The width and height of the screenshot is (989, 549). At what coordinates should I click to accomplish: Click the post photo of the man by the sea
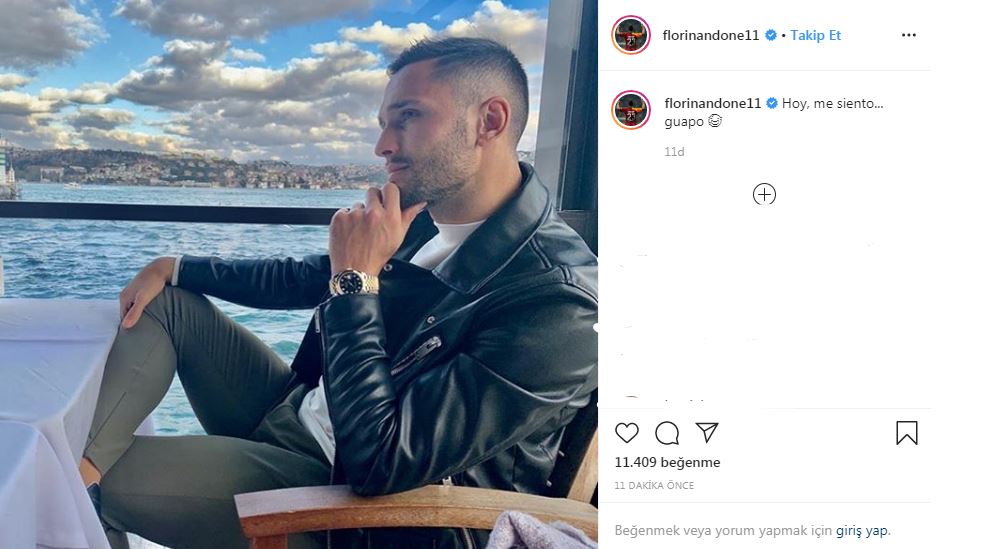(x=299, y=274)
